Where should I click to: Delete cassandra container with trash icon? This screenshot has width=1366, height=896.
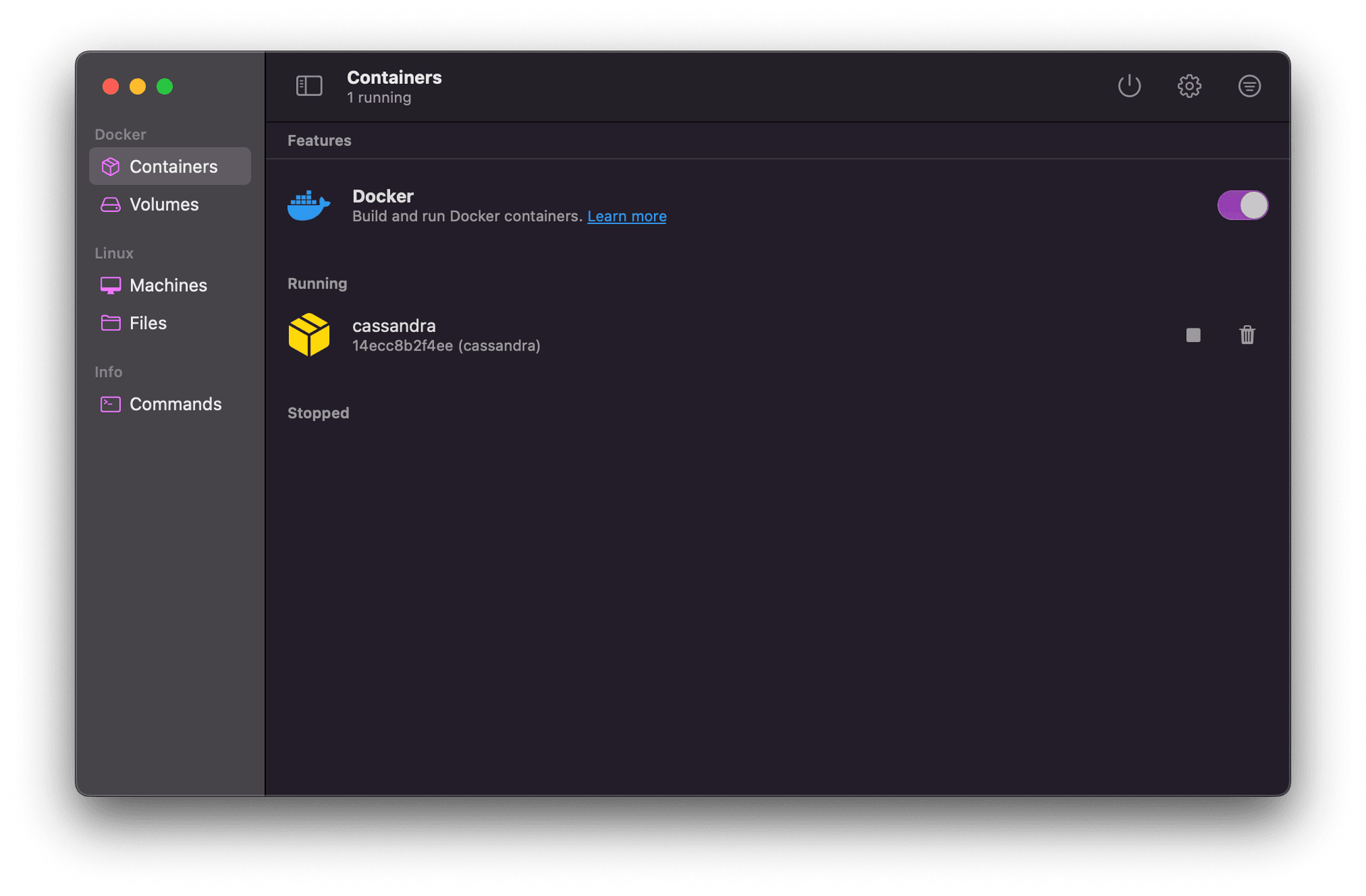click(x=1246, y=335)
